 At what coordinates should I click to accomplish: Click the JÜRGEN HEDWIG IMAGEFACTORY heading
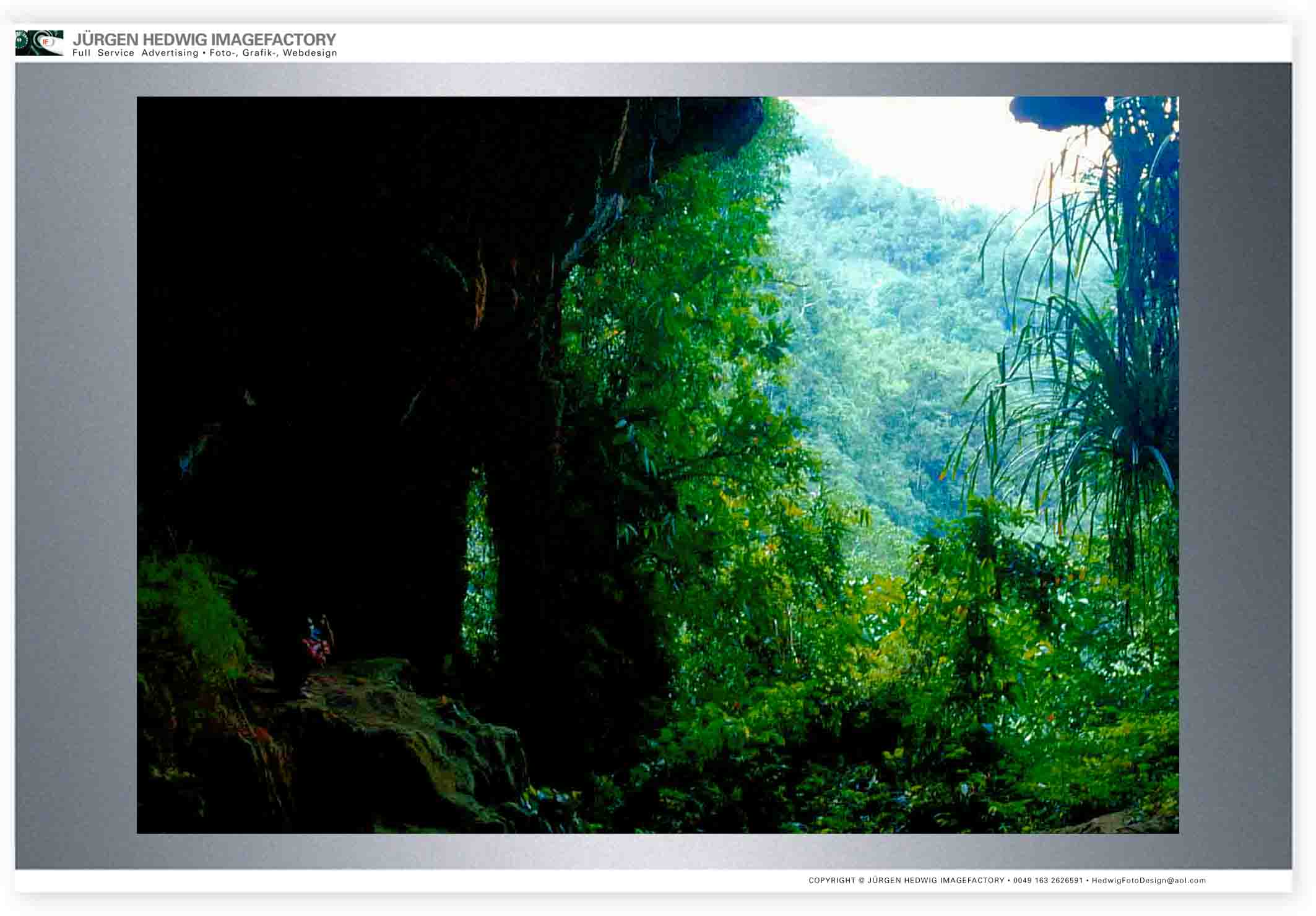(204, 39)
